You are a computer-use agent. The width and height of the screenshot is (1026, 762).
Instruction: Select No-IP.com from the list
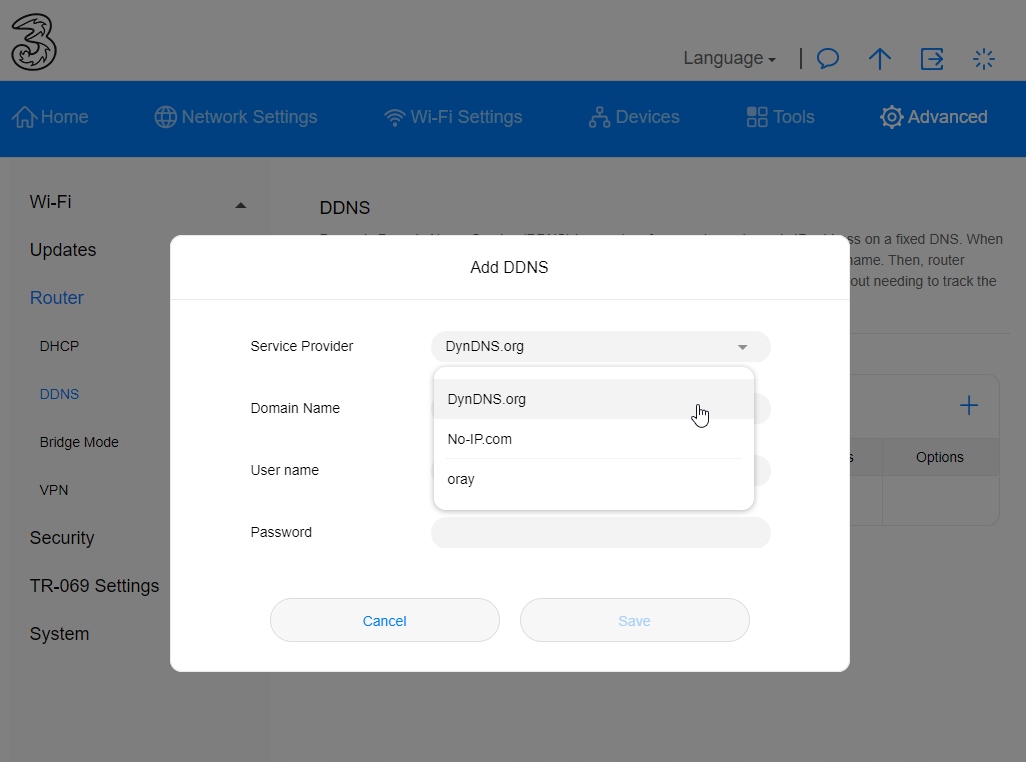(593, 439)
